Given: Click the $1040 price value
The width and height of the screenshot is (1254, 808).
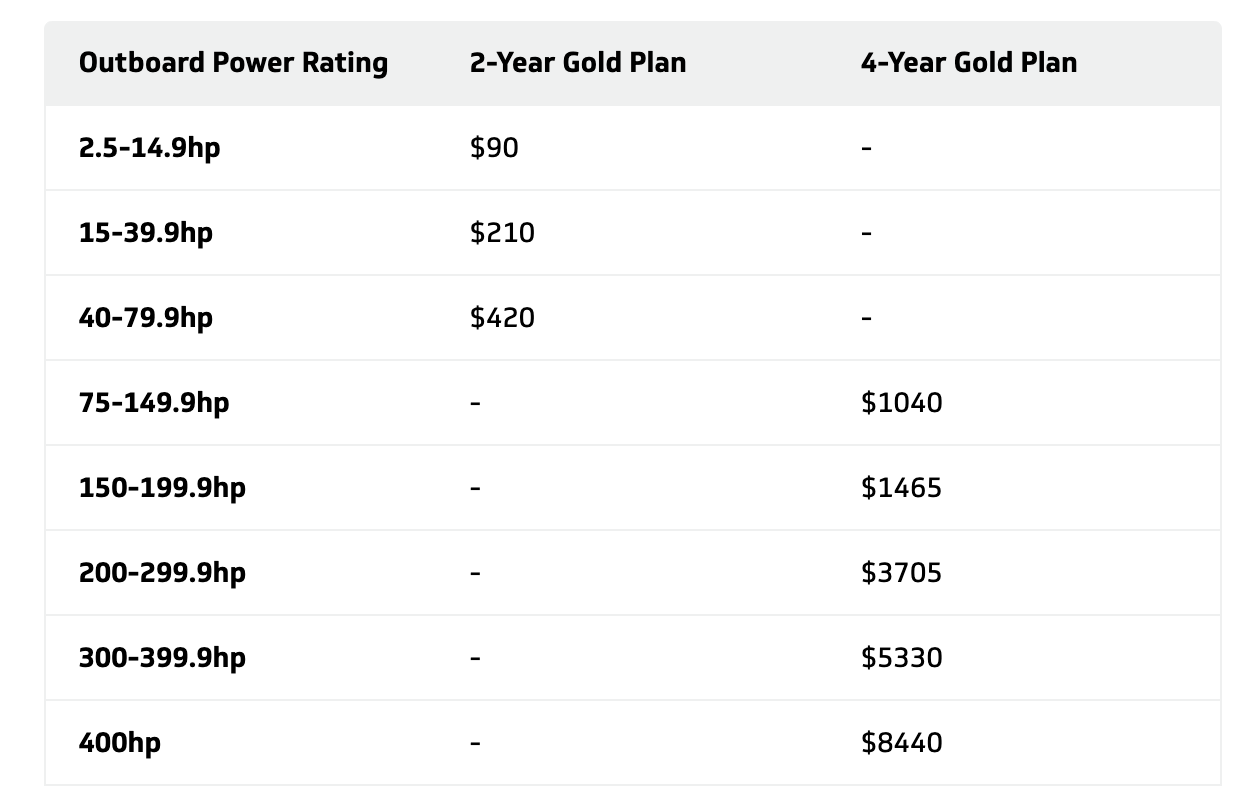Looking at the screenshot, I should pyautogui.click(x=901, y=403).
